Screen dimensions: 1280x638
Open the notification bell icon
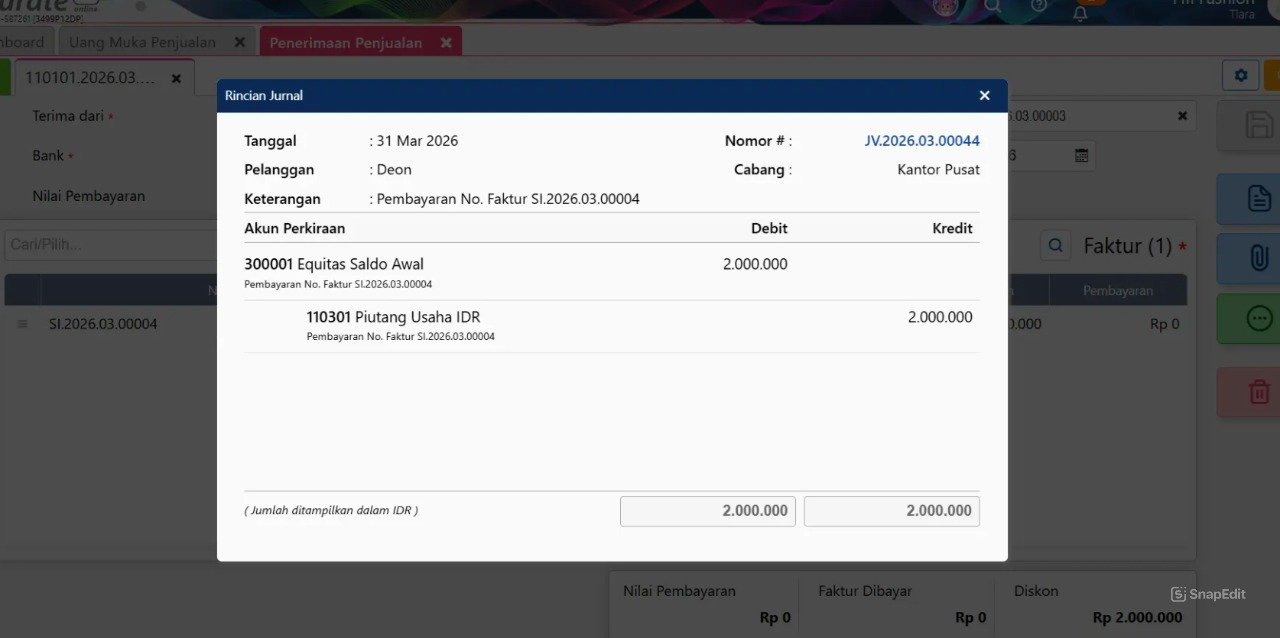pos(1080,12)
